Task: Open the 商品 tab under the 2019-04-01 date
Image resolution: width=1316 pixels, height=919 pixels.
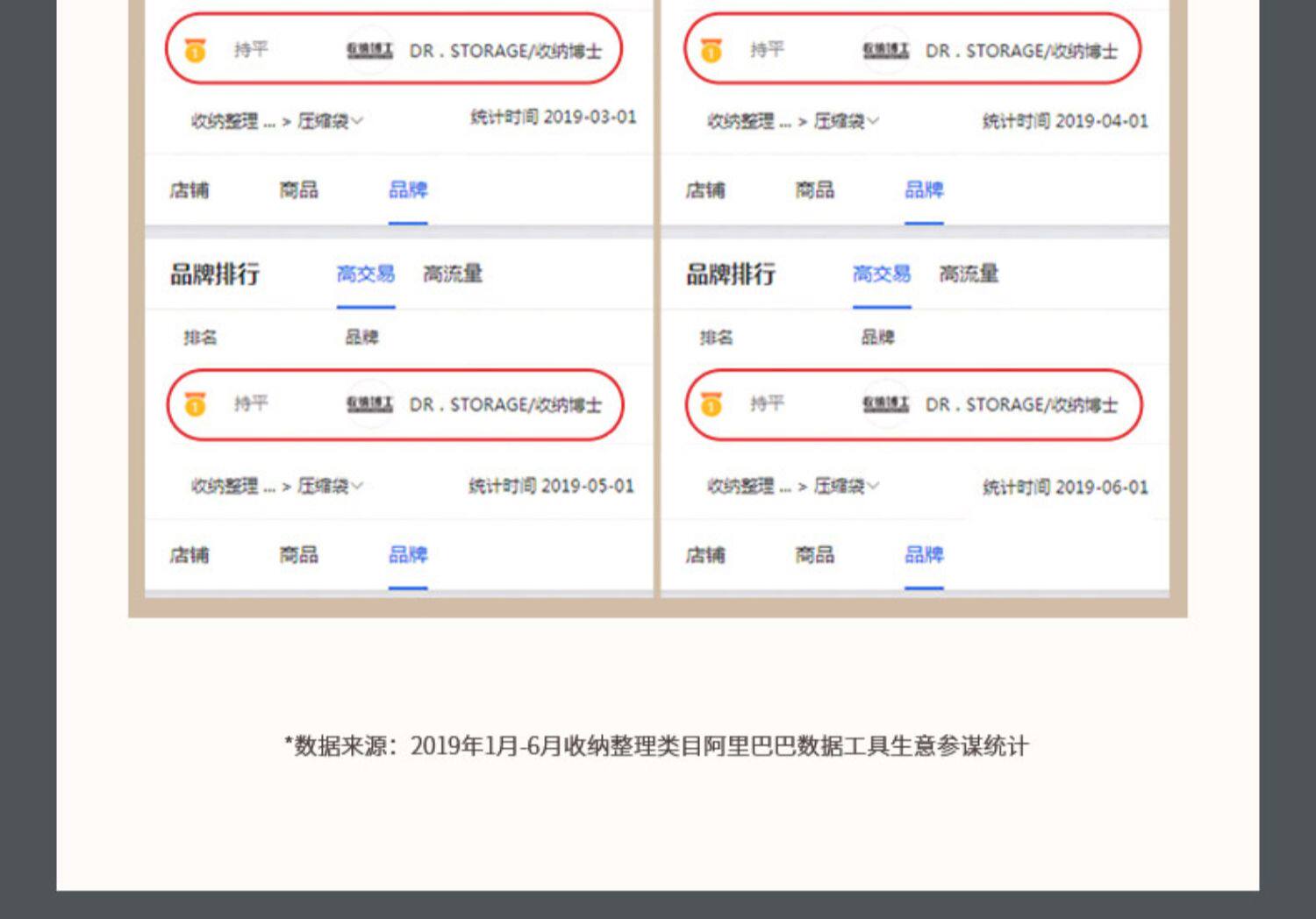Action: (x=814, y=190)
